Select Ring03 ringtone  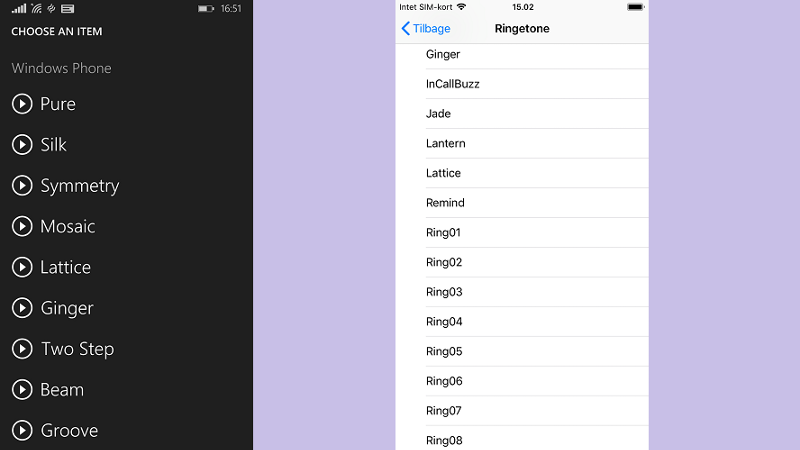(522, 292)
